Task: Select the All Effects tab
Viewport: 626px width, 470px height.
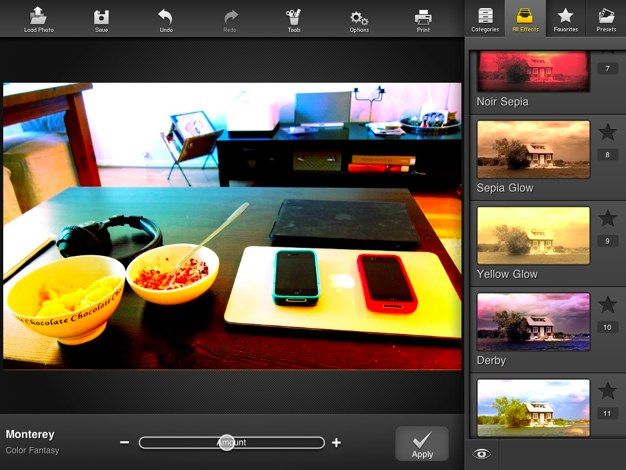Action: point(525,19)
